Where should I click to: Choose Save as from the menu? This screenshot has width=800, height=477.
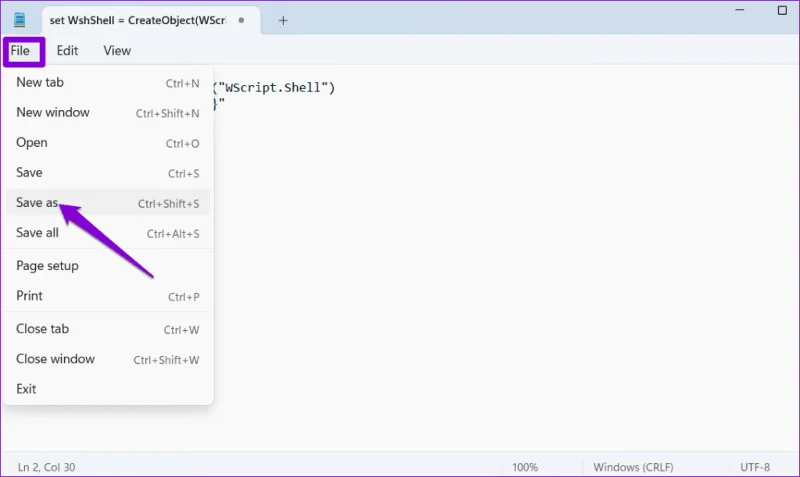(x=108, y=203)
